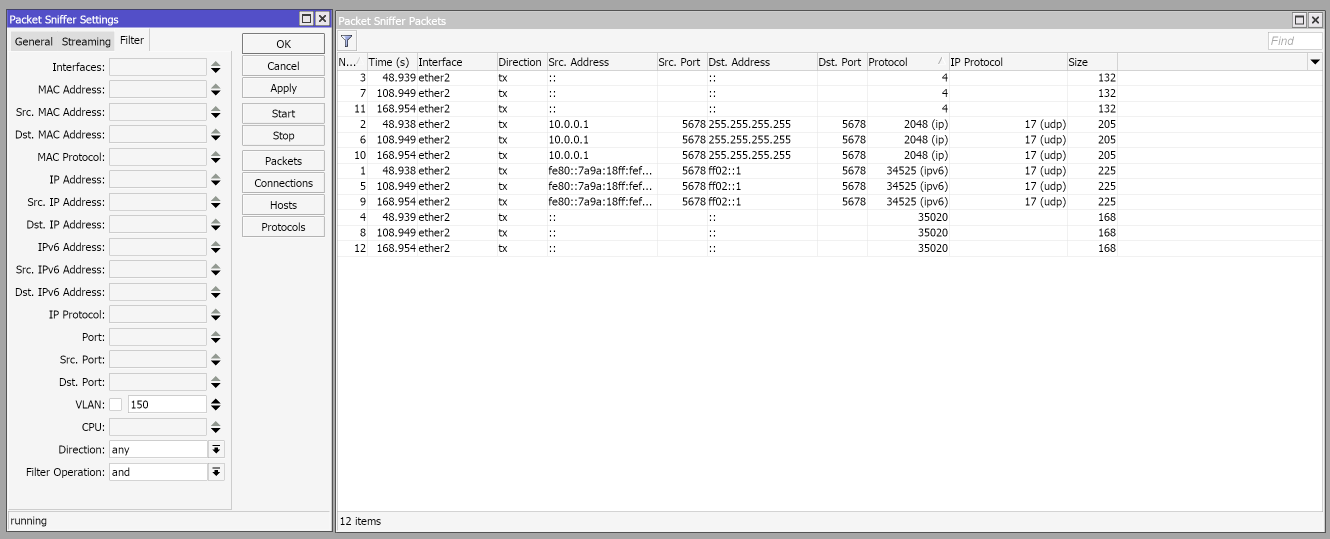Open the Packets list button

(283, 161)
